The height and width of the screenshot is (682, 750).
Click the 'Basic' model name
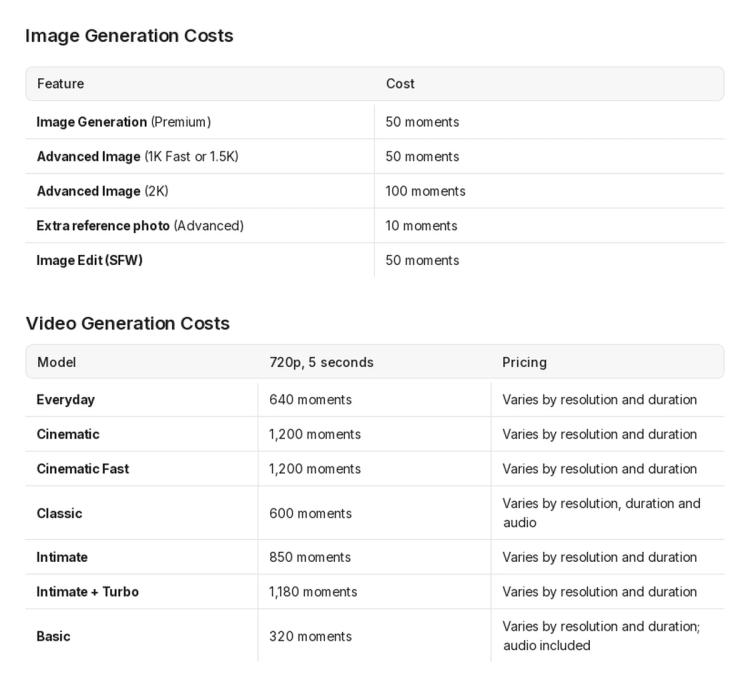click(54, 636)
